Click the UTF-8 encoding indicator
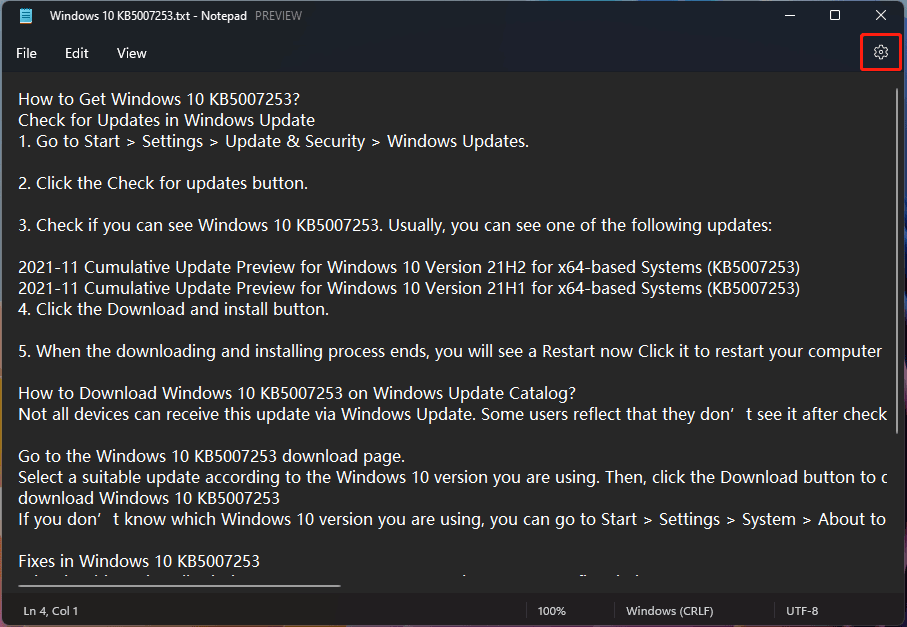Viewport: 907px width, 627px height. [801, 610]
